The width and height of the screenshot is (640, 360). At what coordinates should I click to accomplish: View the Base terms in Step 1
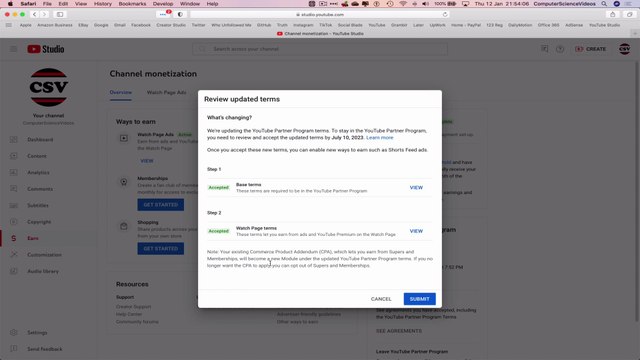[x=416, y=188]
